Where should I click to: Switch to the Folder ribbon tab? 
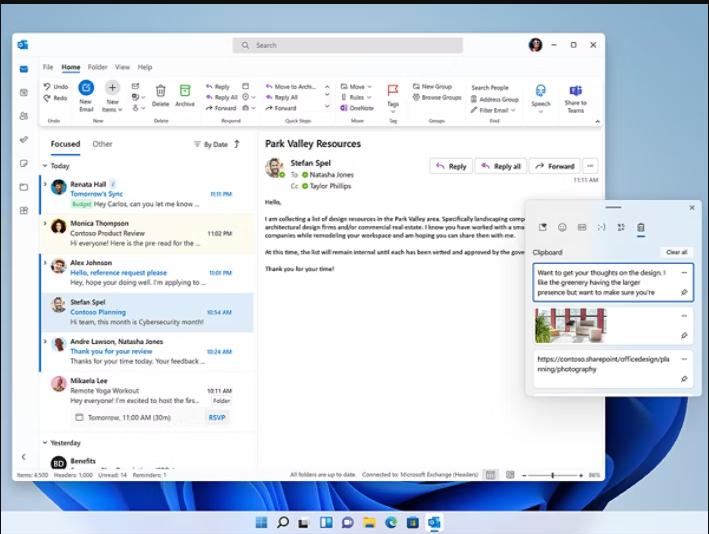(97, 67)
